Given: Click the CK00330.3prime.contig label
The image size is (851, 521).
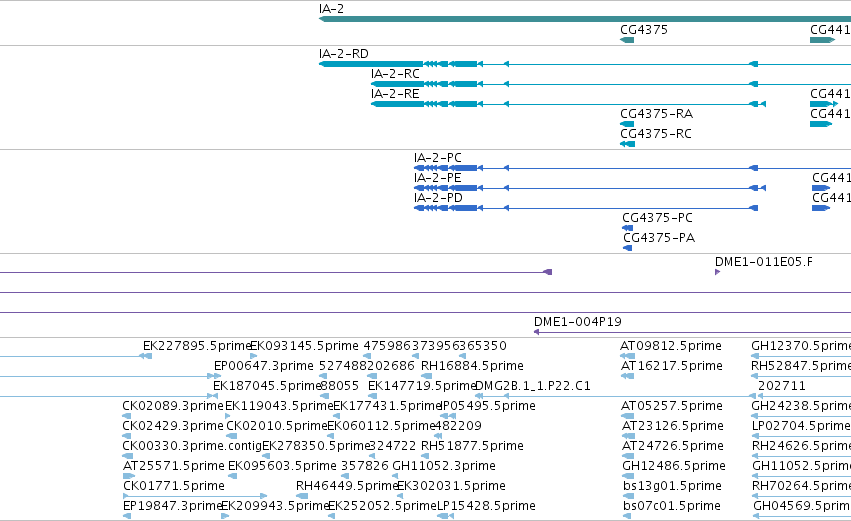Looking at the screenshot, I should [x=192, y=447].
